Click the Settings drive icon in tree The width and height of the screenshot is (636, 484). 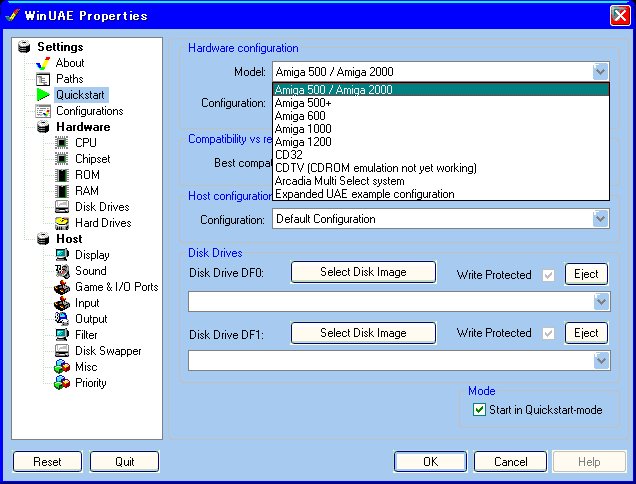click(x=24, y=47)
